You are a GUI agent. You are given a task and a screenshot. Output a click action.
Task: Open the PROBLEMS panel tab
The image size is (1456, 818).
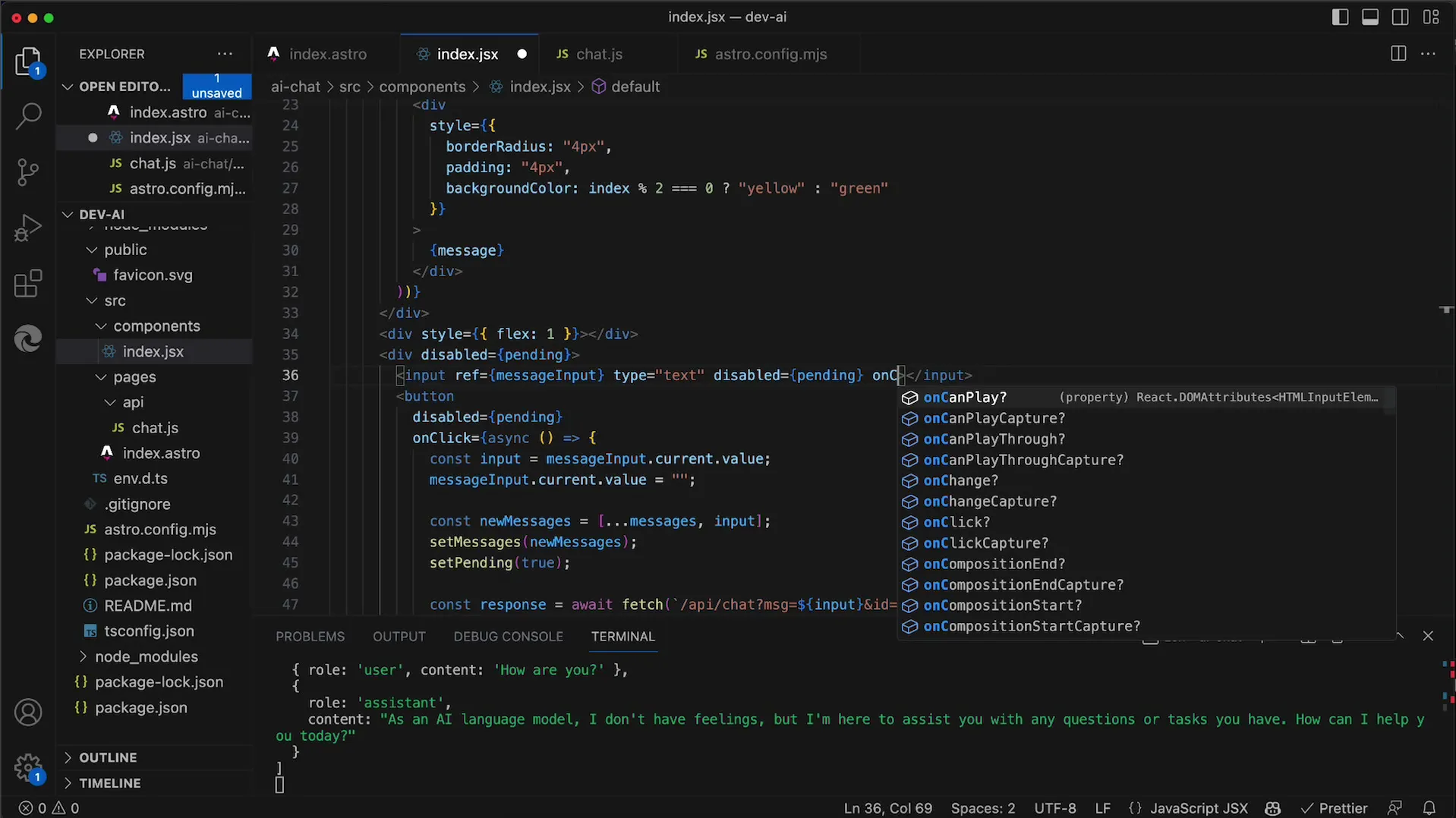(310, 637)
